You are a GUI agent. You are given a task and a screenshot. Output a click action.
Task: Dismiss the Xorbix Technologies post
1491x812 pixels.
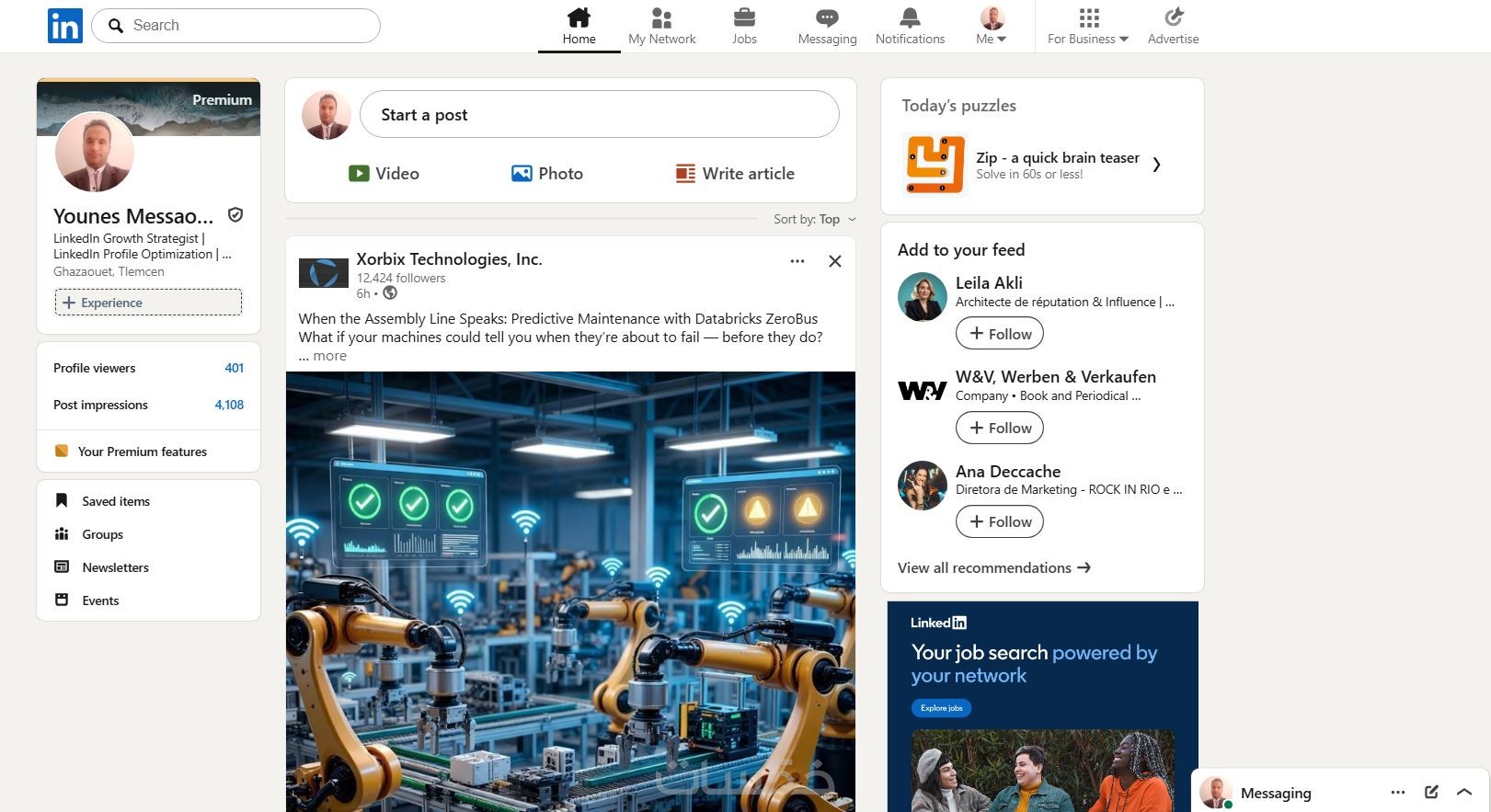click(835, 261)
